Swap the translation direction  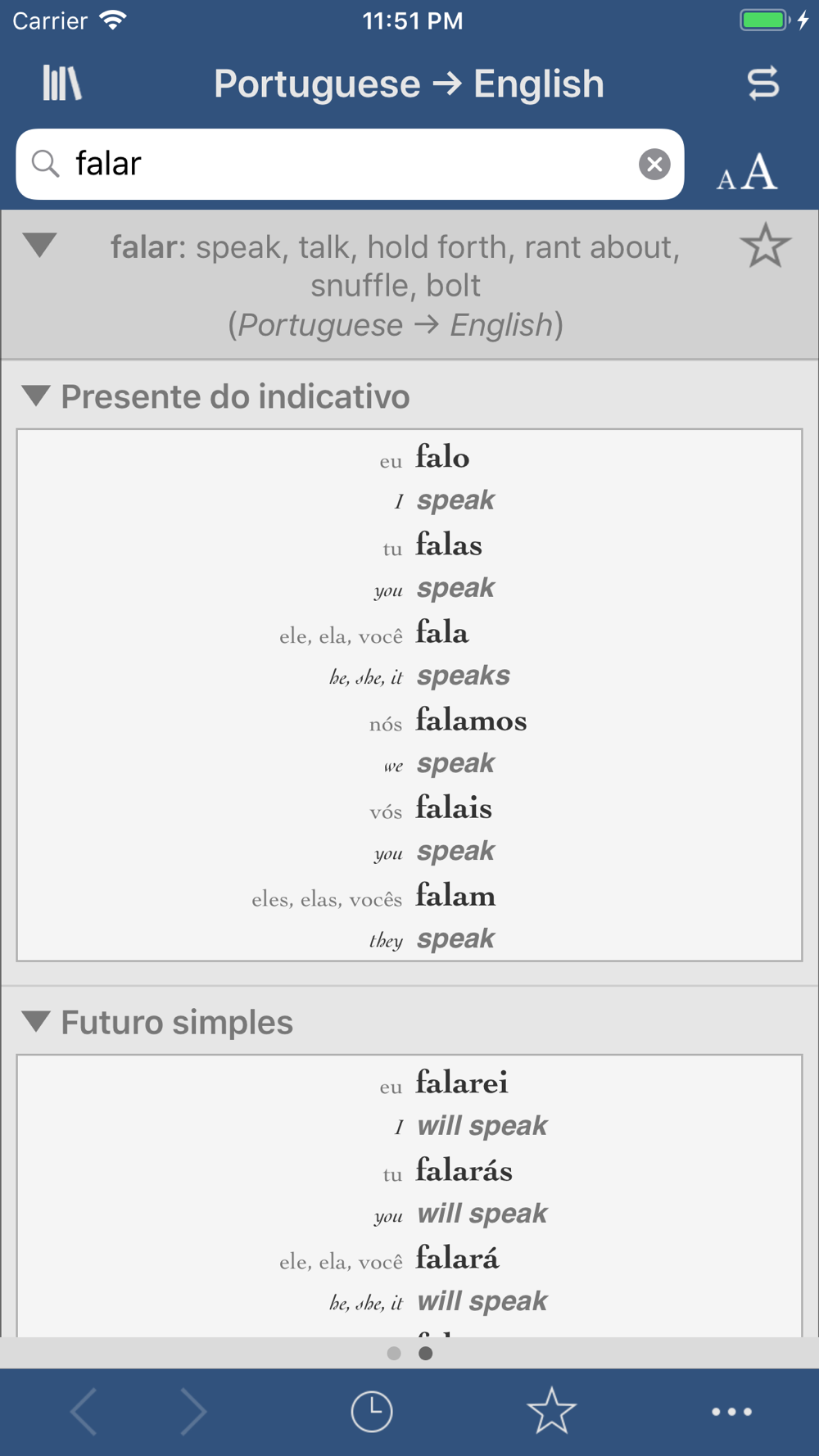click(762, 84)
